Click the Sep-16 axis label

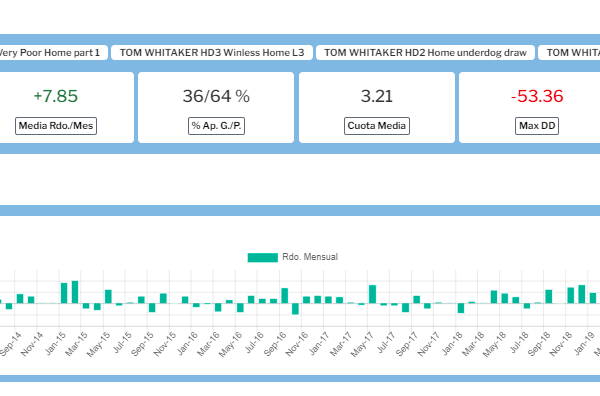pyautogui.click(x=276, y=344)
